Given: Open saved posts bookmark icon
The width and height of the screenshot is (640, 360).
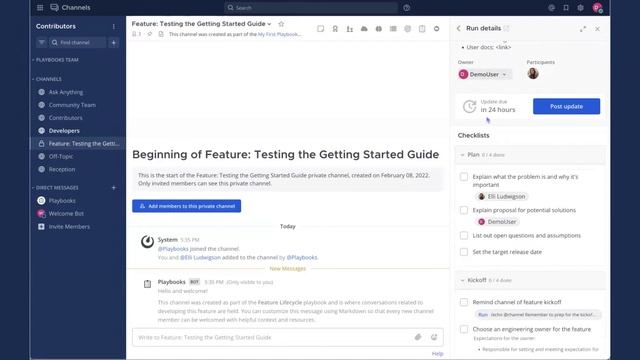Looking at the screenshot, I should (566, 7).
